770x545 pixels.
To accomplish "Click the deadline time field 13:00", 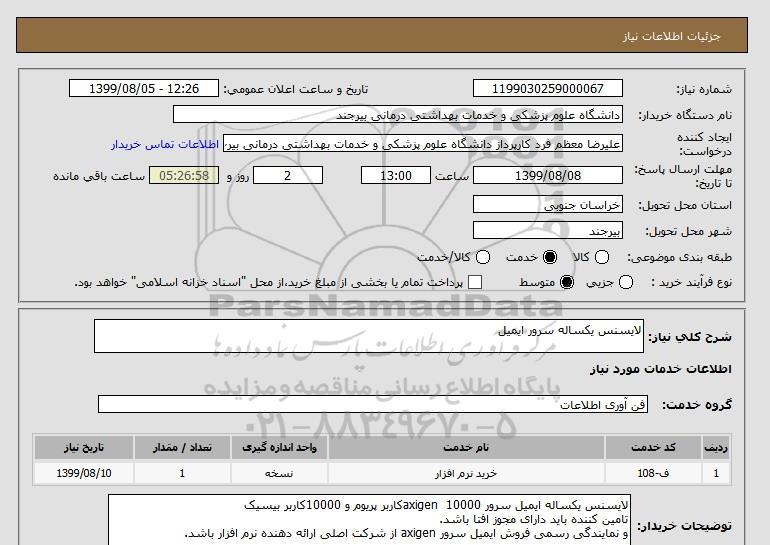I will pyautogui.click(x=396, y=175).
